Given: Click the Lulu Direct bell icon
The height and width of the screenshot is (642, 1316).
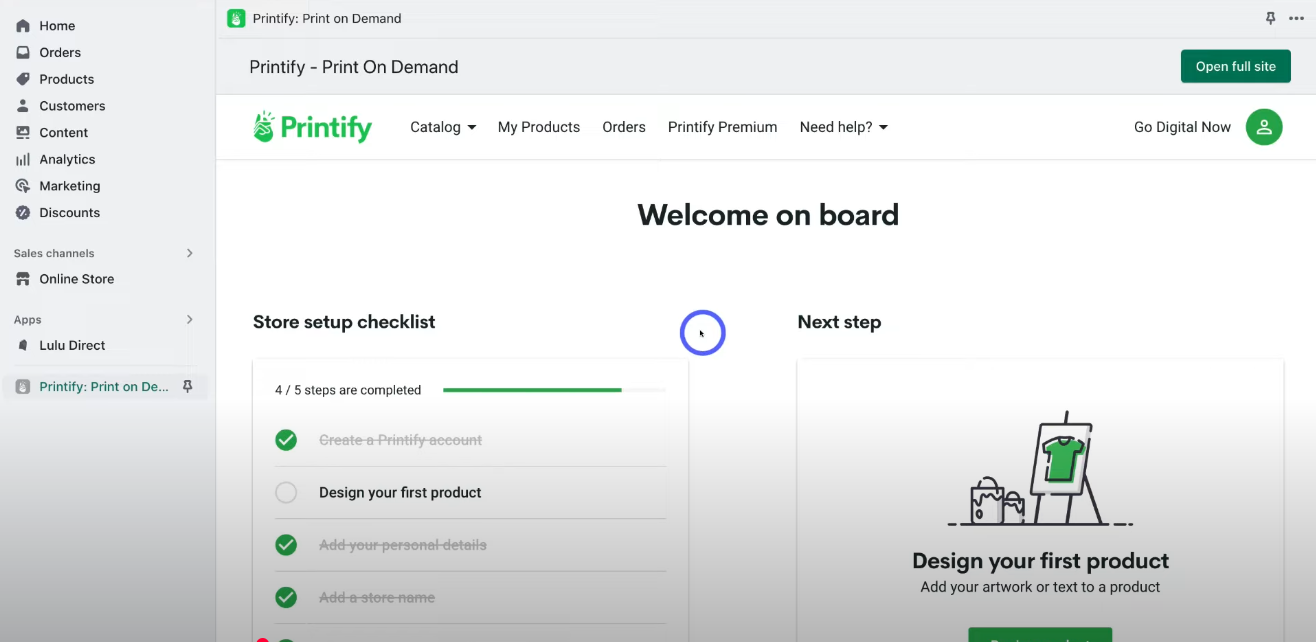Looking at the screenshot, I should [23, 345].
